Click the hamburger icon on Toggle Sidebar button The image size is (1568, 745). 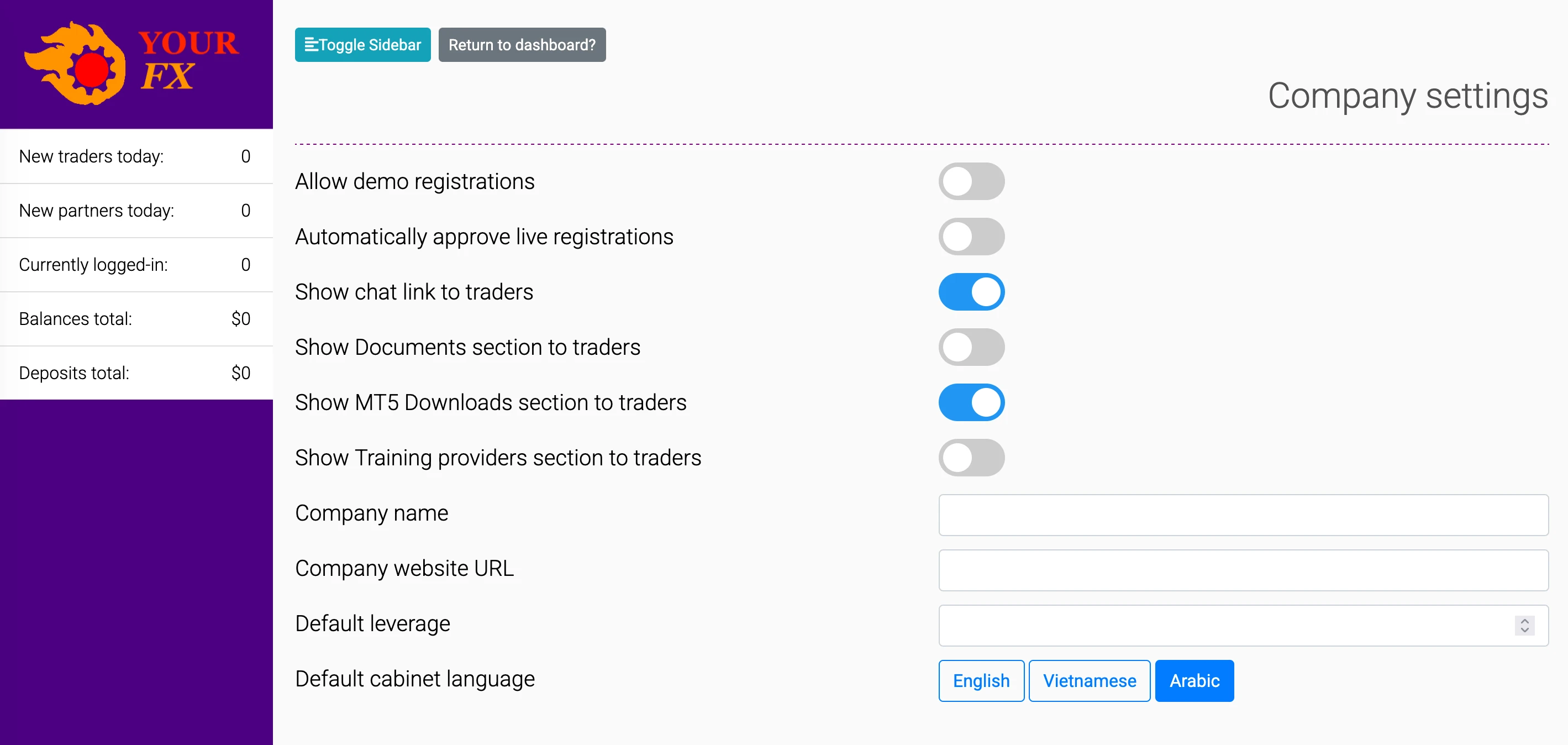pyautogui.click(x=312, y=44)
